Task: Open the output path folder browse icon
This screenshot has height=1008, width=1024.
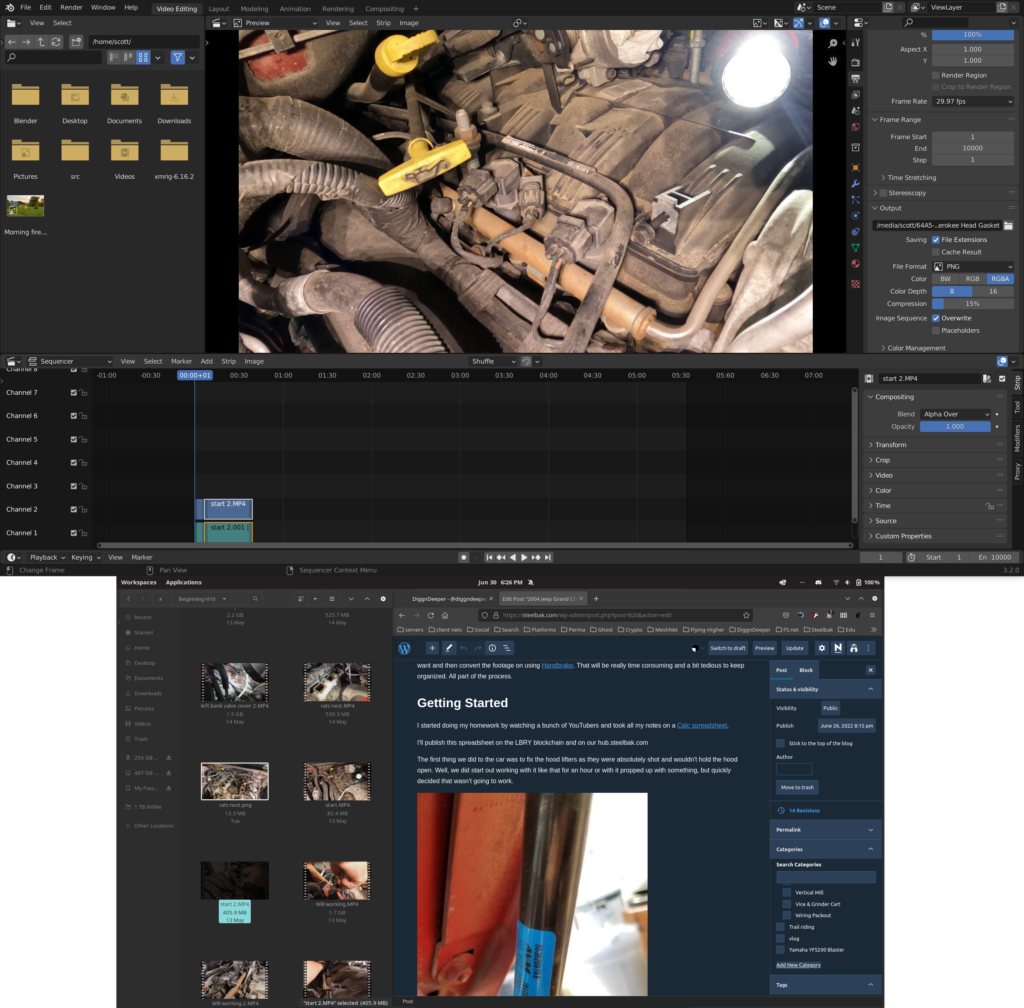Action: [1008, 225]
